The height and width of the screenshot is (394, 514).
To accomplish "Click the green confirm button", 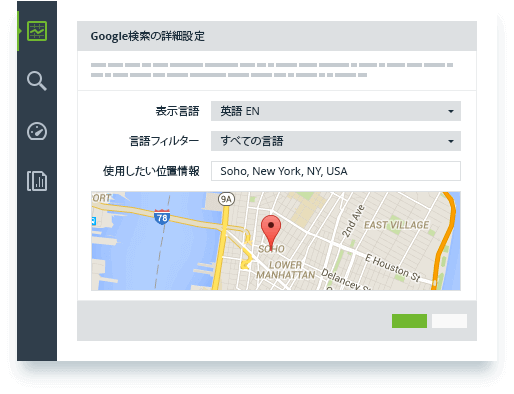I will [409, 321].
